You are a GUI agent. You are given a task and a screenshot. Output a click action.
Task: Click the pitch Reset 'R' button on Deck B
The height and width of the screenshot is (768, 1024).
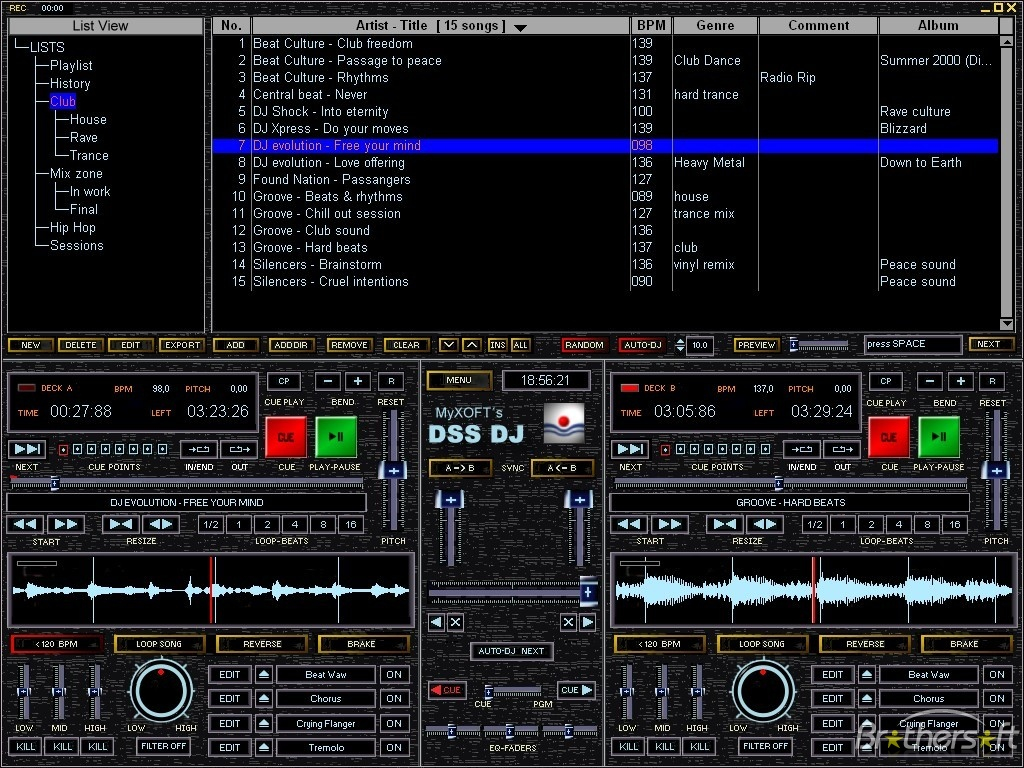[991, 381]
